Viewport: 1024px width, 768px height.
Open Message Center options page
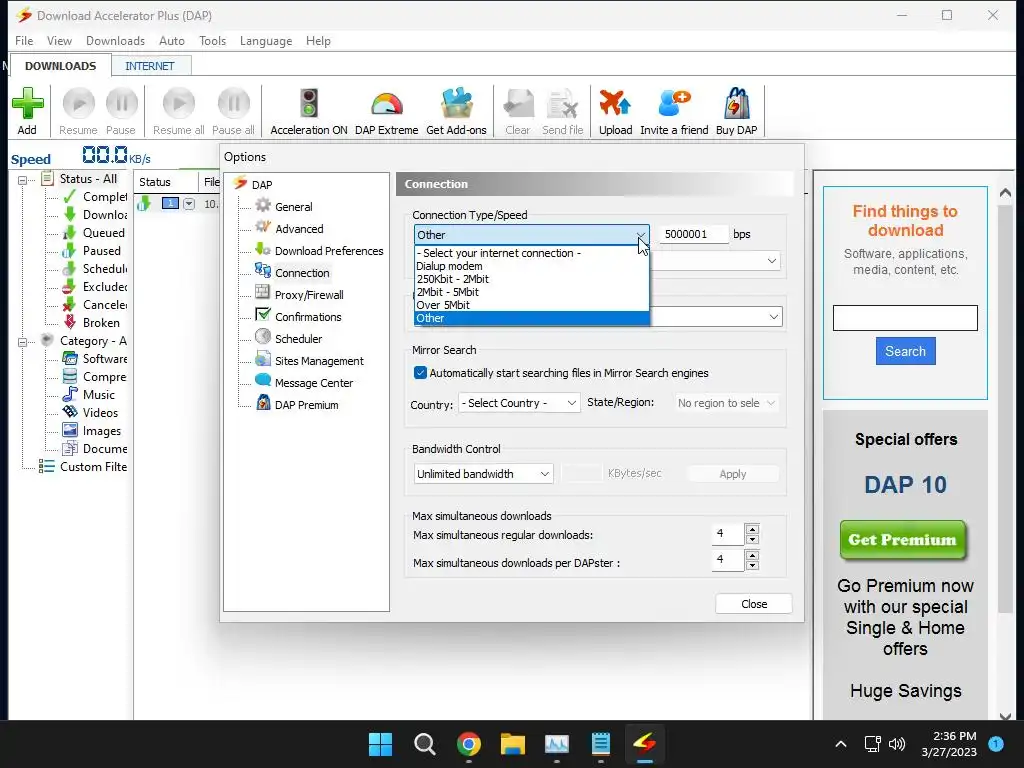point(313,383)
